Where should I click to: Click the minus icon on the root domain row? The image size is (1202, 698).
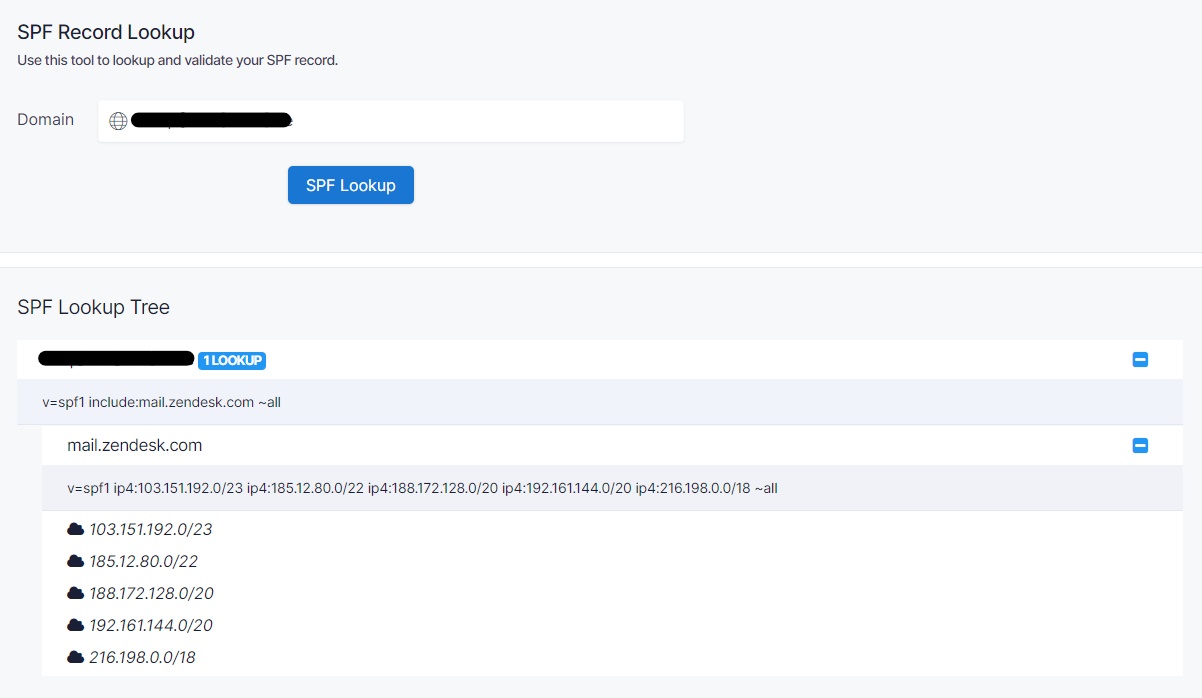click(1140, 359)
